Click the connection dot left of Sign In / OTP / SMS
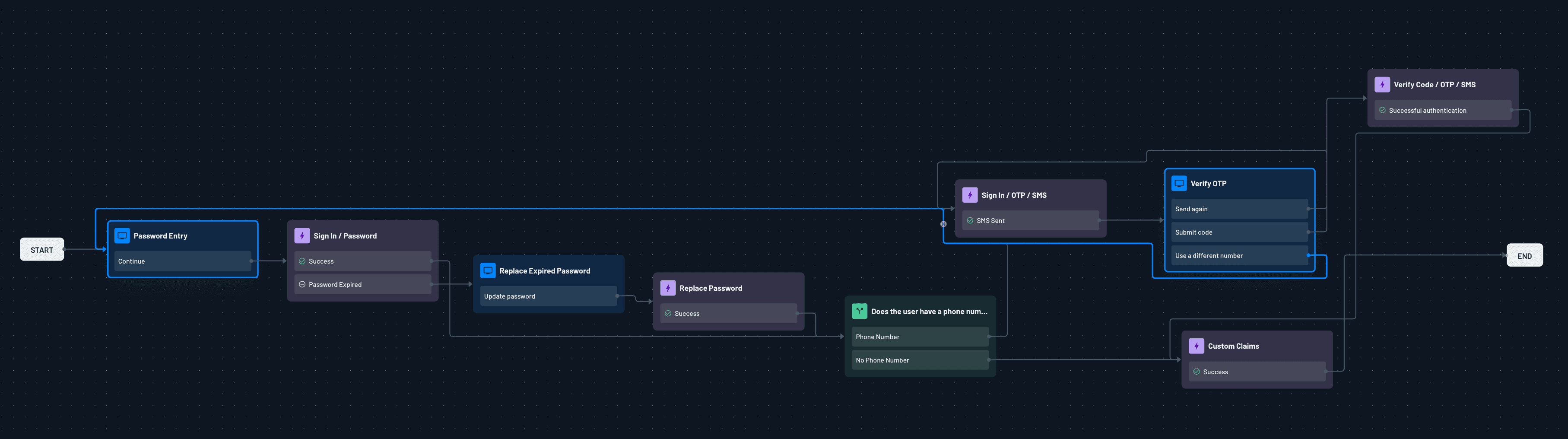Image resolution: width=1568 pixels, height=439 pixels. (943, 223)
